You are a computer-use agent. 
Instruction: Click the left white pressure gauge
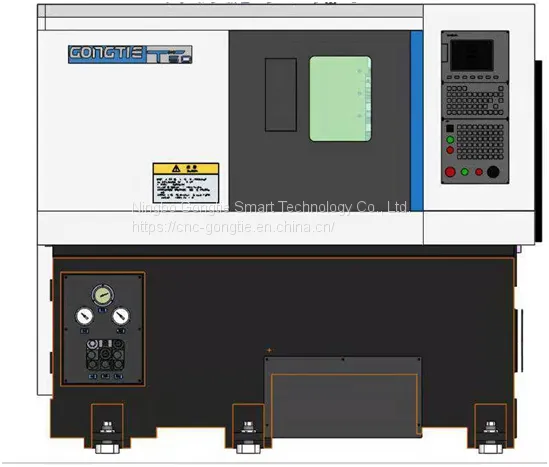pos(84,316)
